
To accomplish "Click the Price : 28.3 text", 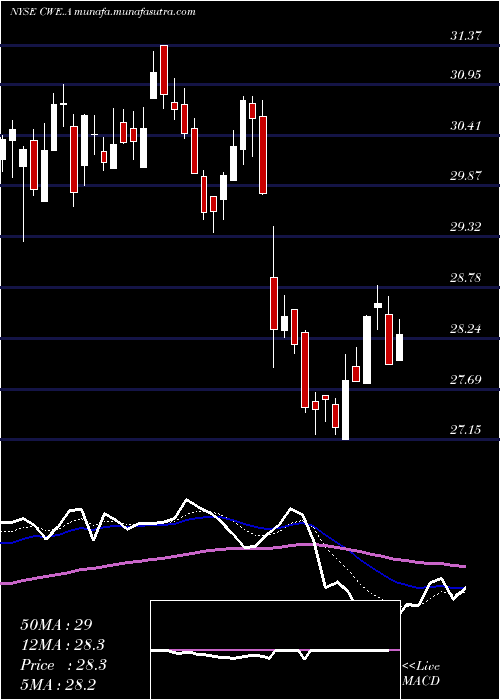I will (63, 665).
